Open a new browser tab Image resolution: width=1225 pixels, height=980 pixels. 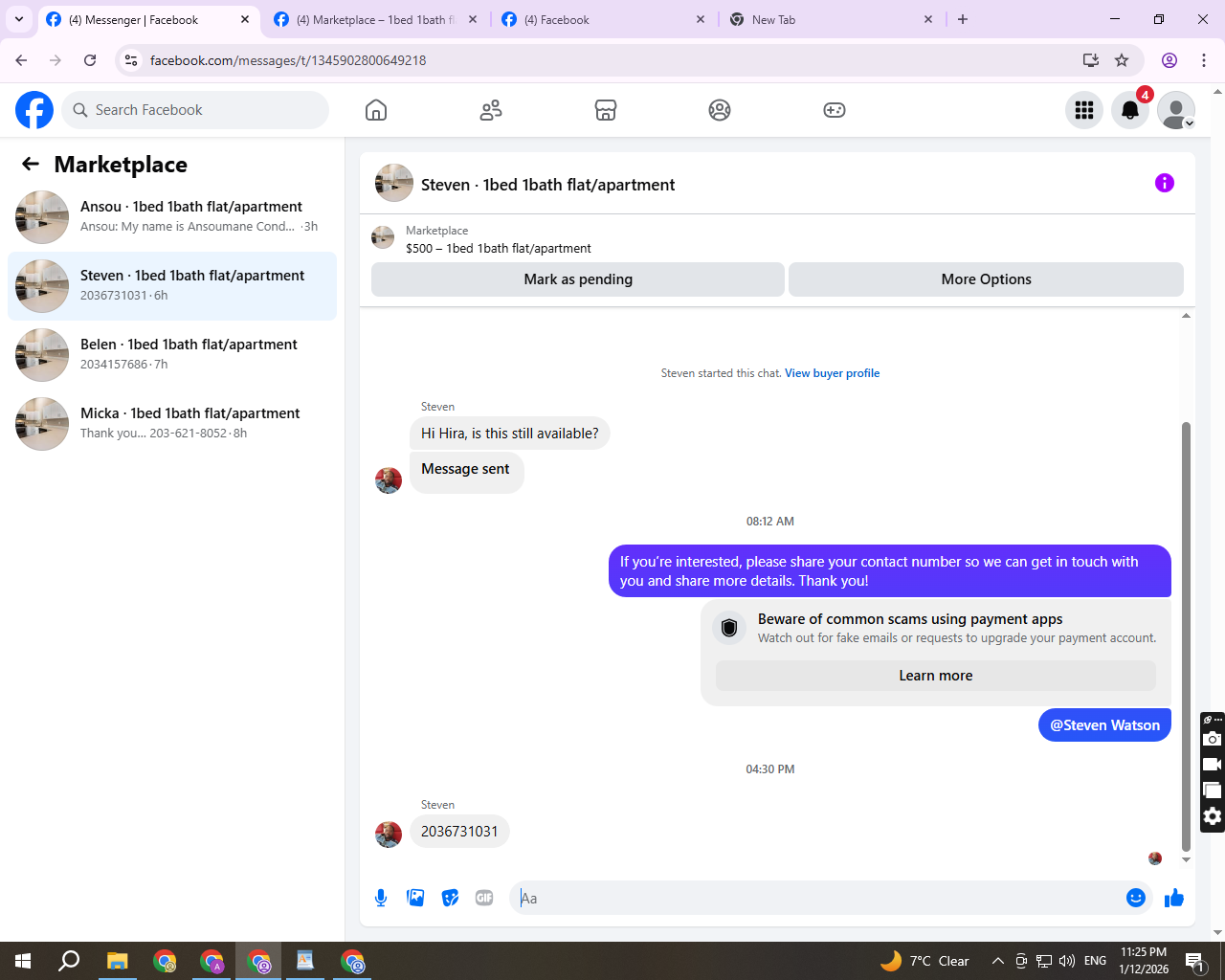pyautogui.click(x=963, y=19)
